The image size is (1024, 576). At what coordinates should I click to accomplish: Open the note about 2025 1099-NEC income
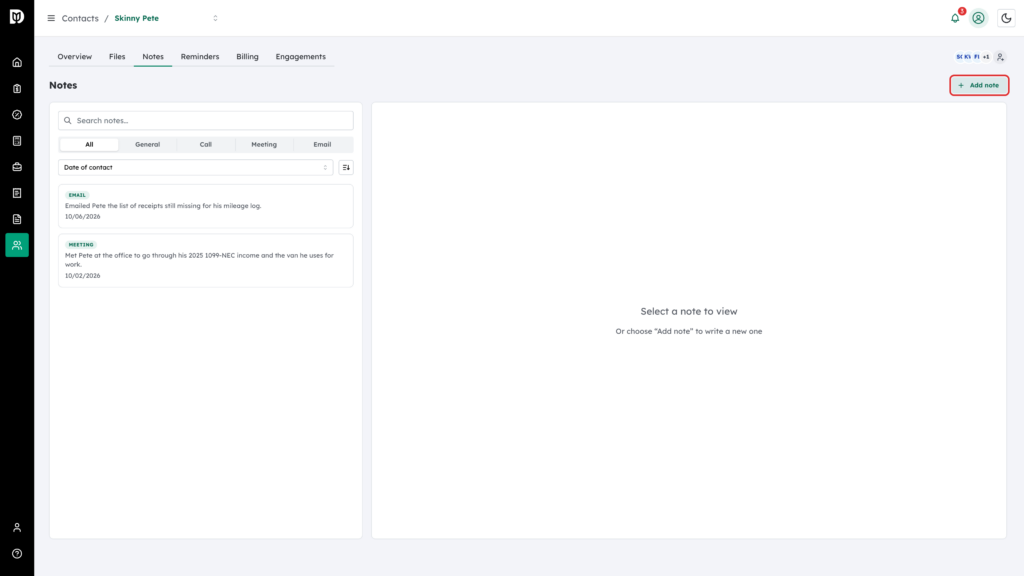[x=206, y=261]
